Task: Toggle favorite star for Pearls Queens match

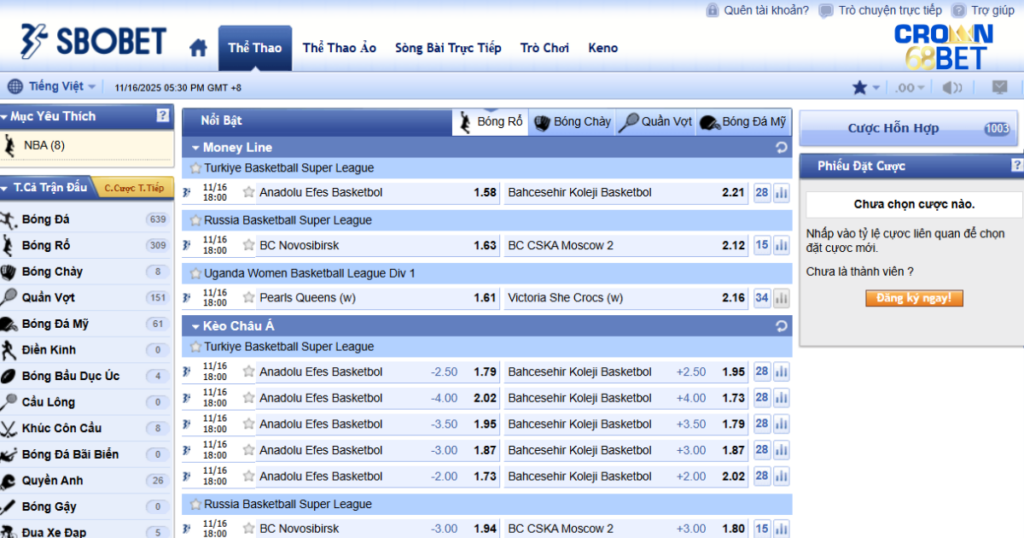Action: click(x=249, y=297)
